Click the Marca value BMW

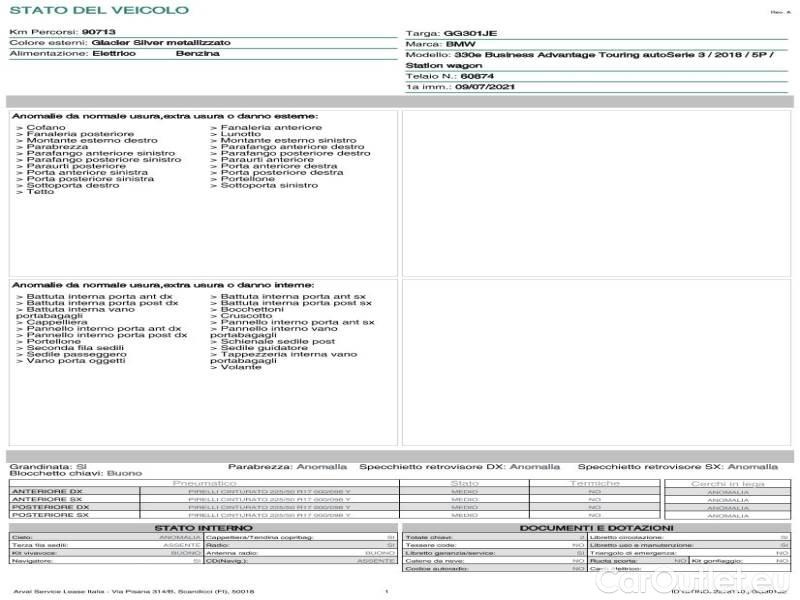coord(460,44)
